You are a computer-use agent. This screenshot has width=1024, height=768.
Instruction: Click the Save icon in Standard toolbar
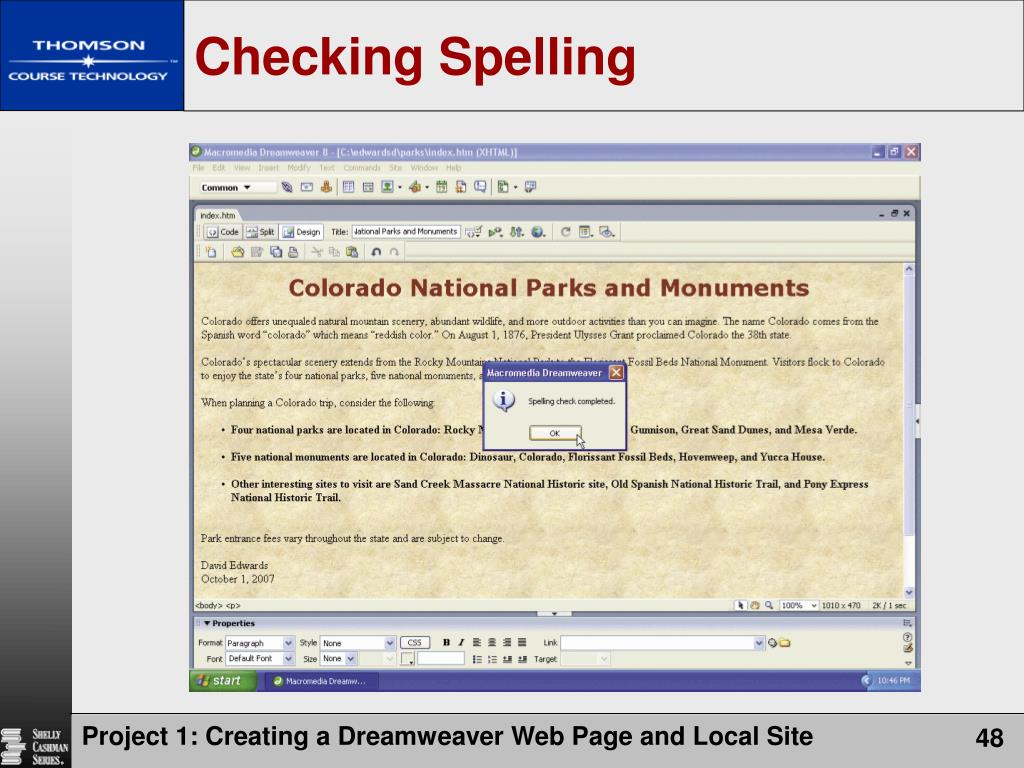pyautogui.click(x=257, y=252)
